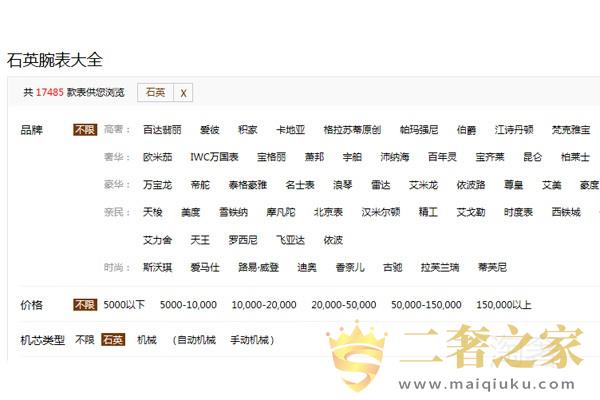Open the 昆仑 brand link
Screen dimensions: 600x400
click(533, 157)
